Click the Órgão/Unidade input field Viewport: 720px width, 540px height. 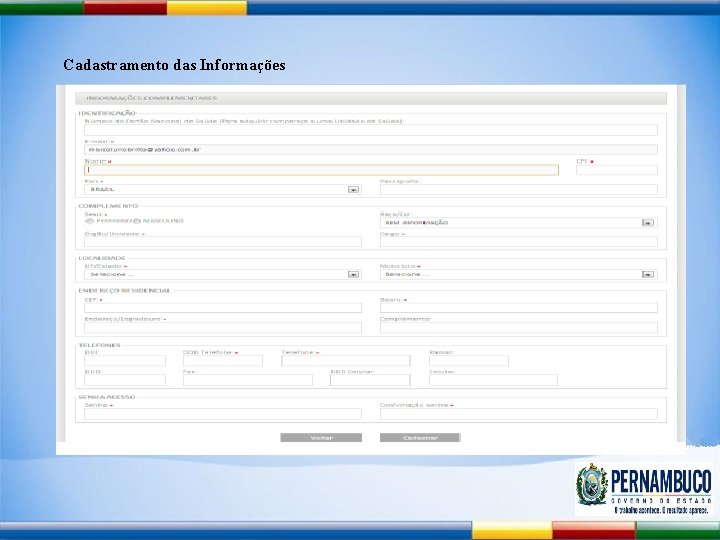(223, 242)
